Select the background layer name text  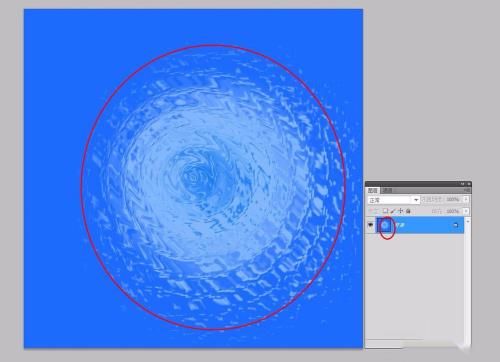pyautogui.click(x=400, y=225)
